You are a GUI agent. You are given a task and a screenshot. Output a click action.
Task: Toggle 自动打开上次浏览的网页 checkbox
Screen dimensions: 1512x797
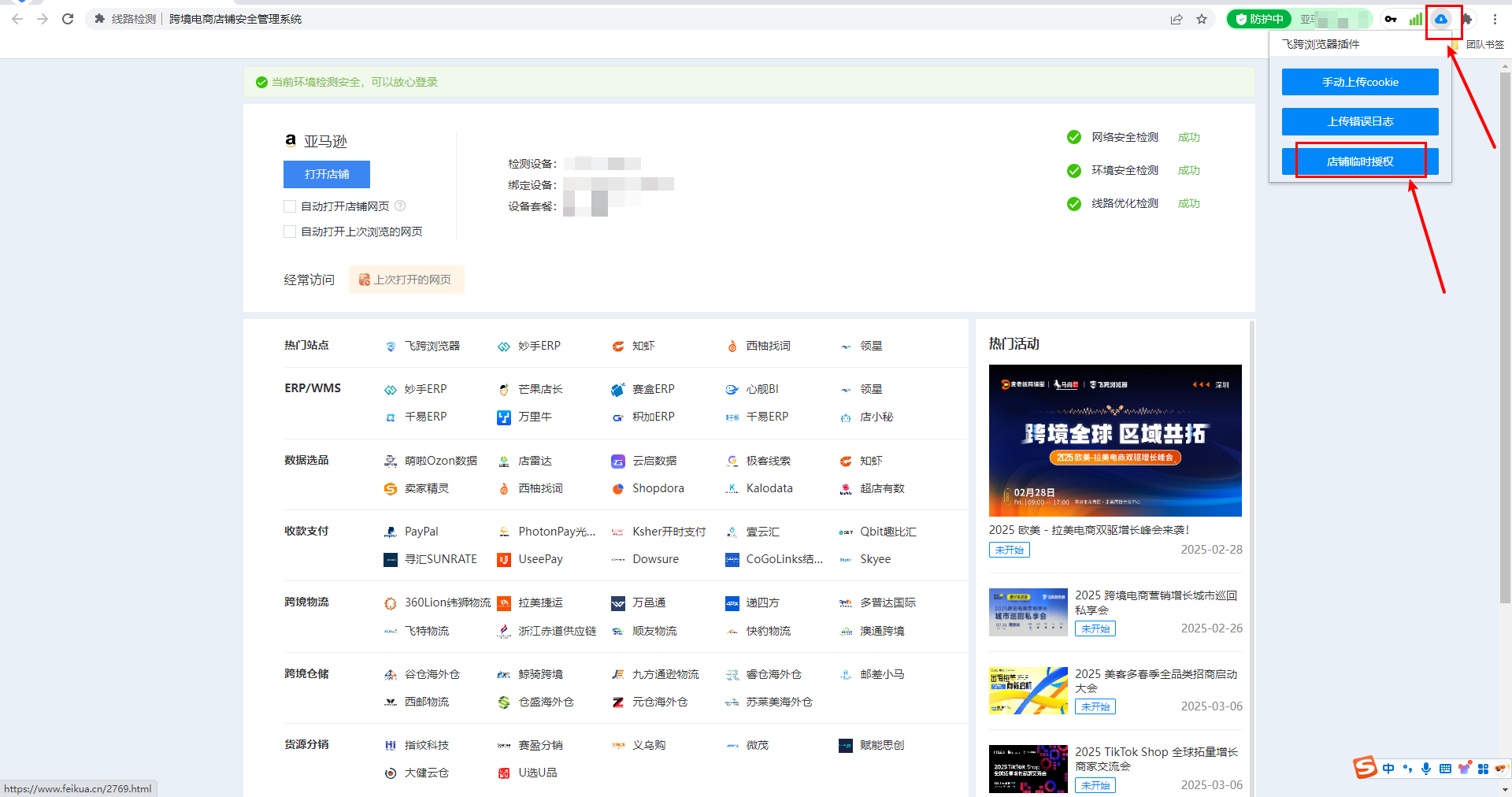290,232
